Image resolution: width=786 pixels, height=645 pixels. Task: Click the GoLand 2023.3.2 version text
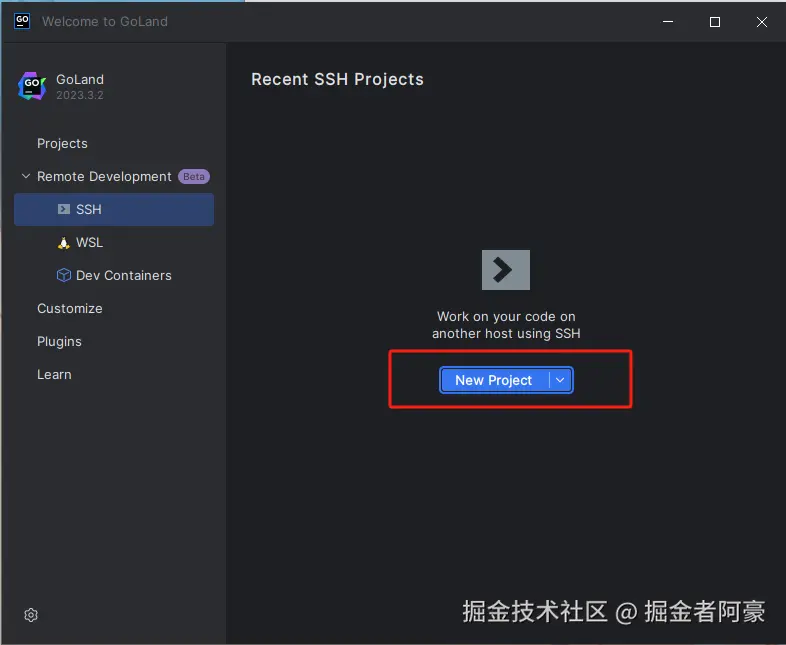click(80, 95)
